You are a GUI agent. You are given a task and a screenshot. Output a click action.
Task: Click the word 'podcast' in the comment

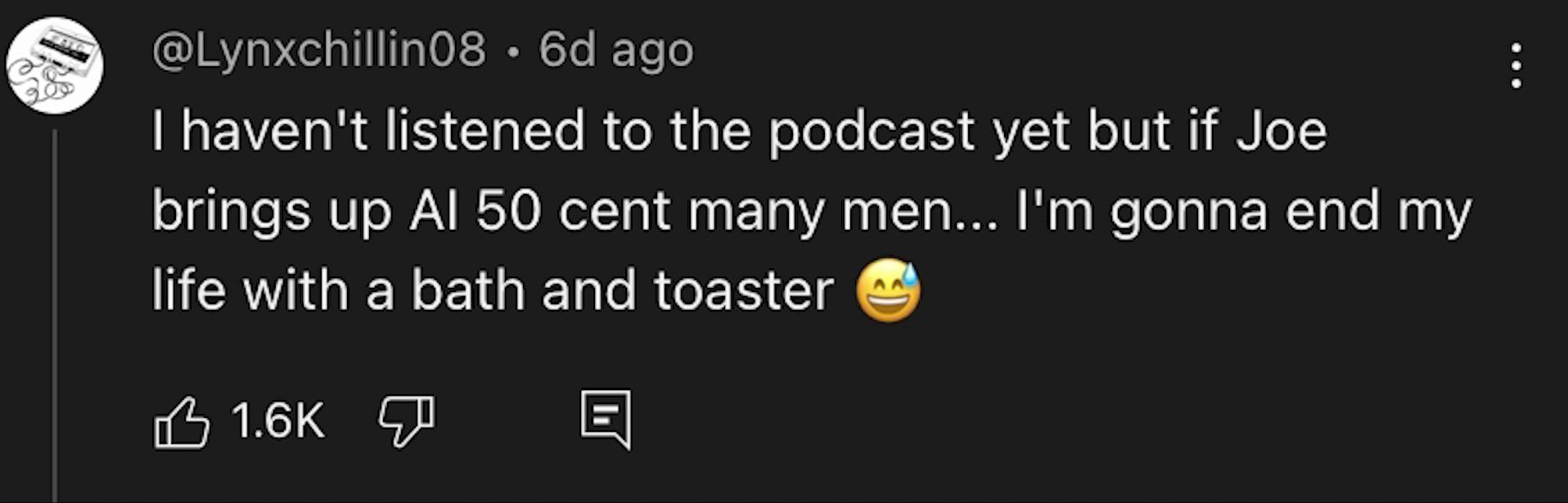(872, 132)
